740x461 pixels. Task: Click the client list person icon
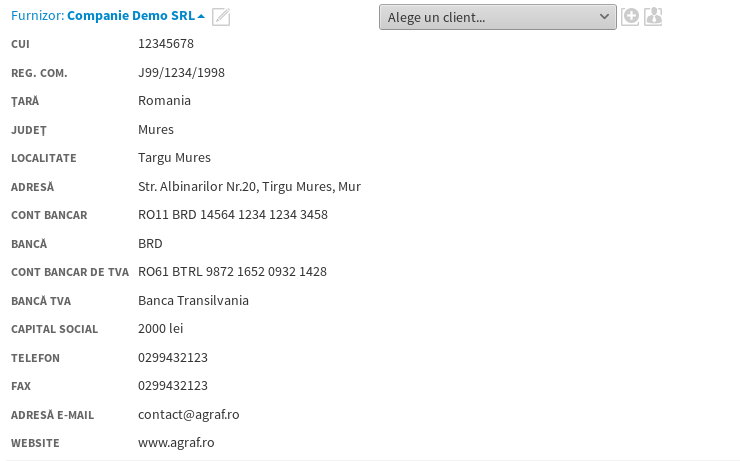pos(654,16)
